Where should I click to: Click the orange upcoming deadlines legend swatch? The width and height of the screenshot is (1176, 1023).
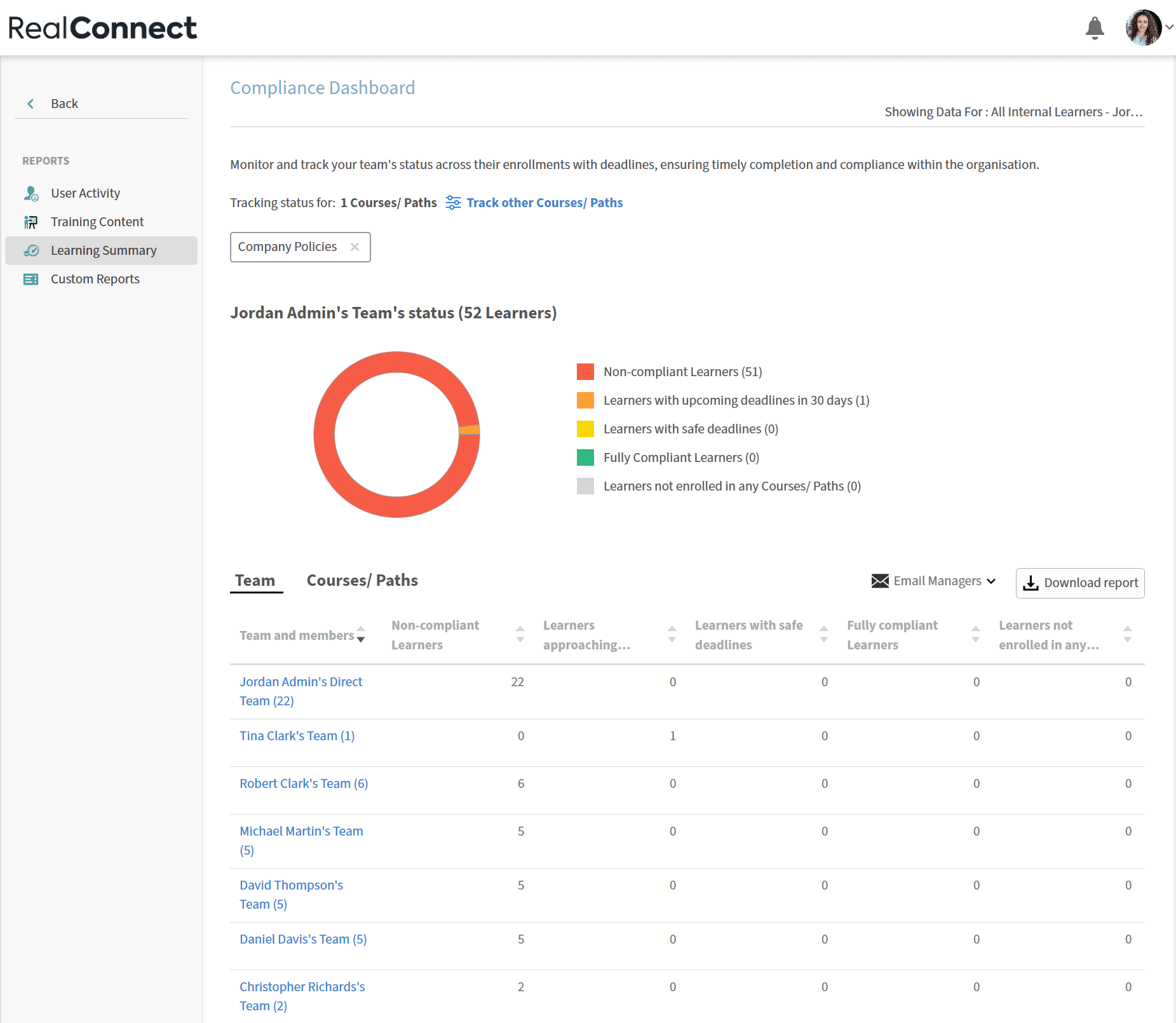585,400
